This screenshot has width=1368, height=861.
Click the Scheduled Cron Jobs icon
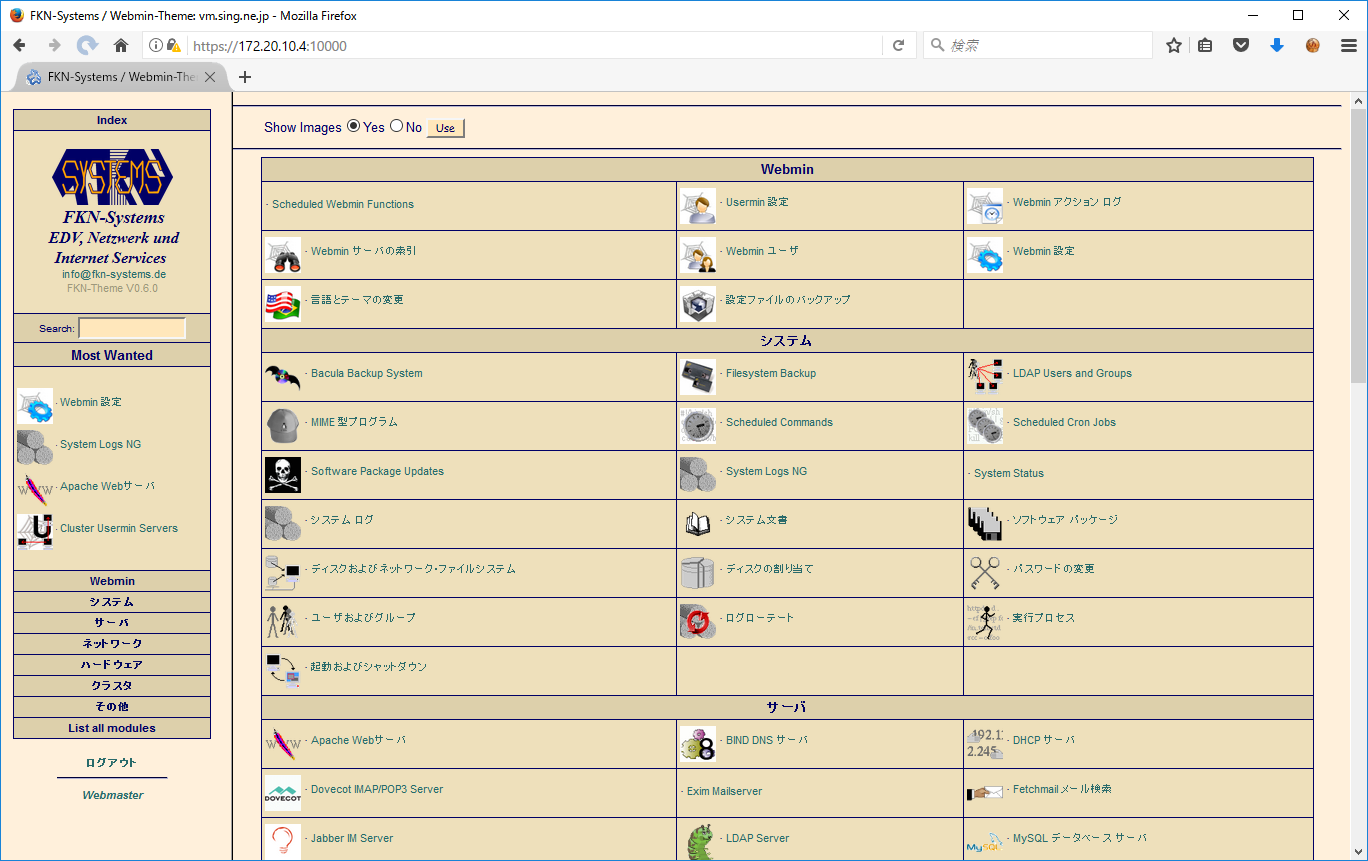pyautogui.click(x=985, y=426)
